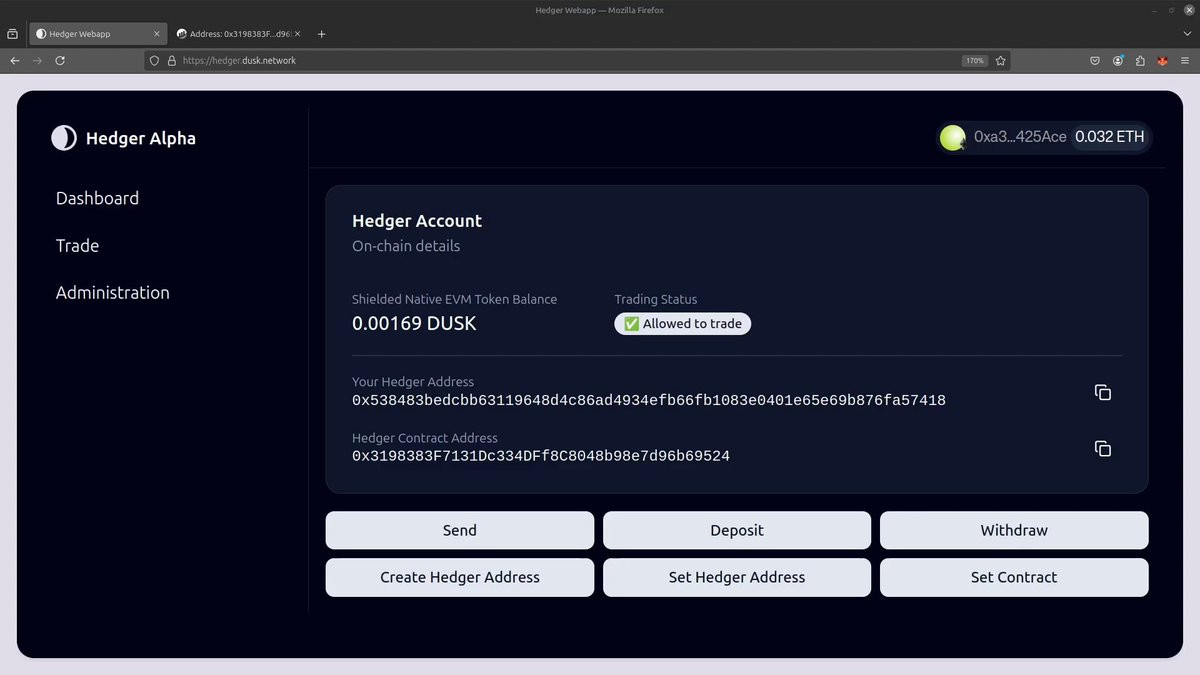
Task: Bookmark this page with star icon
Action: (x=1000, y=60)
